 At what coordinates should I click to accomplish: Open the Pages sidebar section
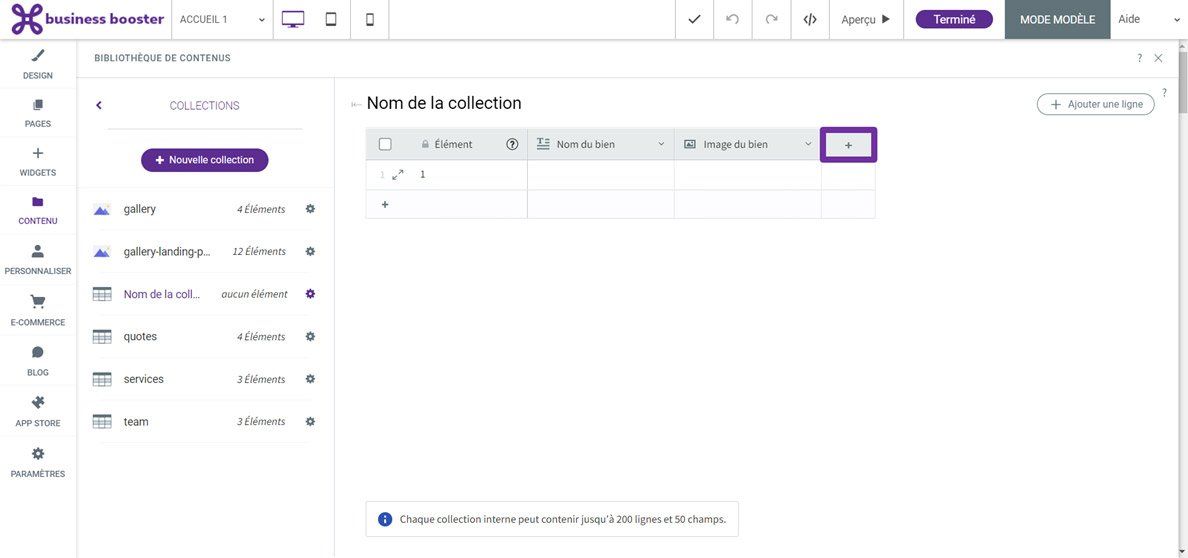[x=38, y=113]
